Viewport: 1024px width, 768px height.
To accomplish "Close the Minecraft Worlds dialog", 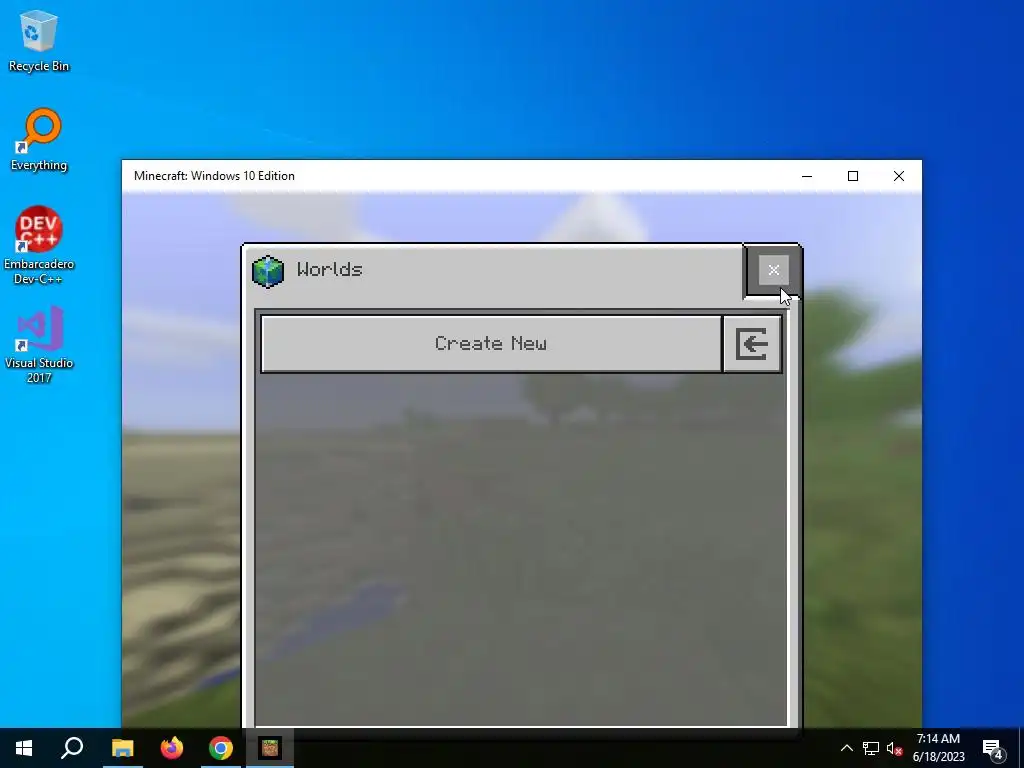I will [x=773, y=270].
